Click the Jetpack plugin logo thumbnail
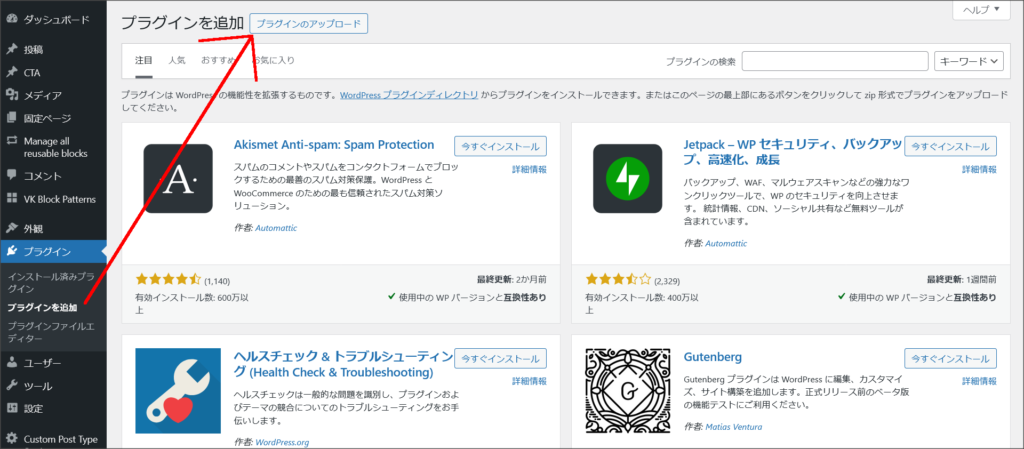 click(x=627, y=179)
